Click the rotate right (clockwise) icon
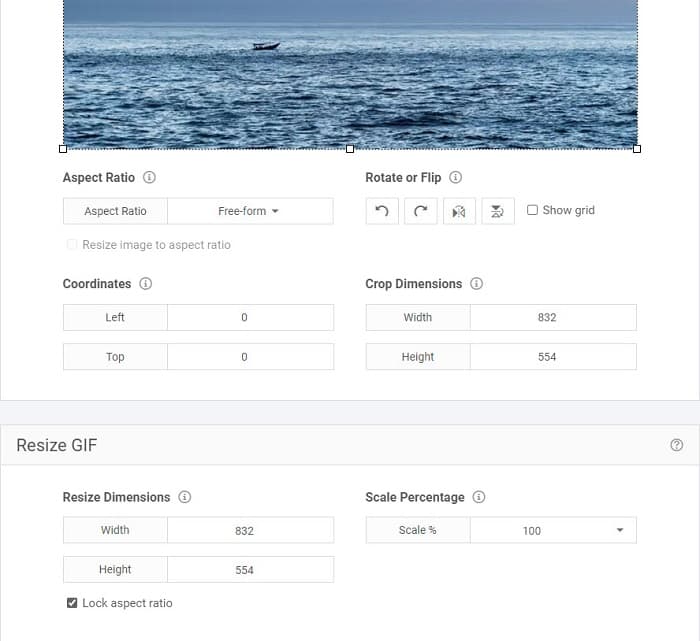This screenshot has height=641, width=700. click(420, 211)
